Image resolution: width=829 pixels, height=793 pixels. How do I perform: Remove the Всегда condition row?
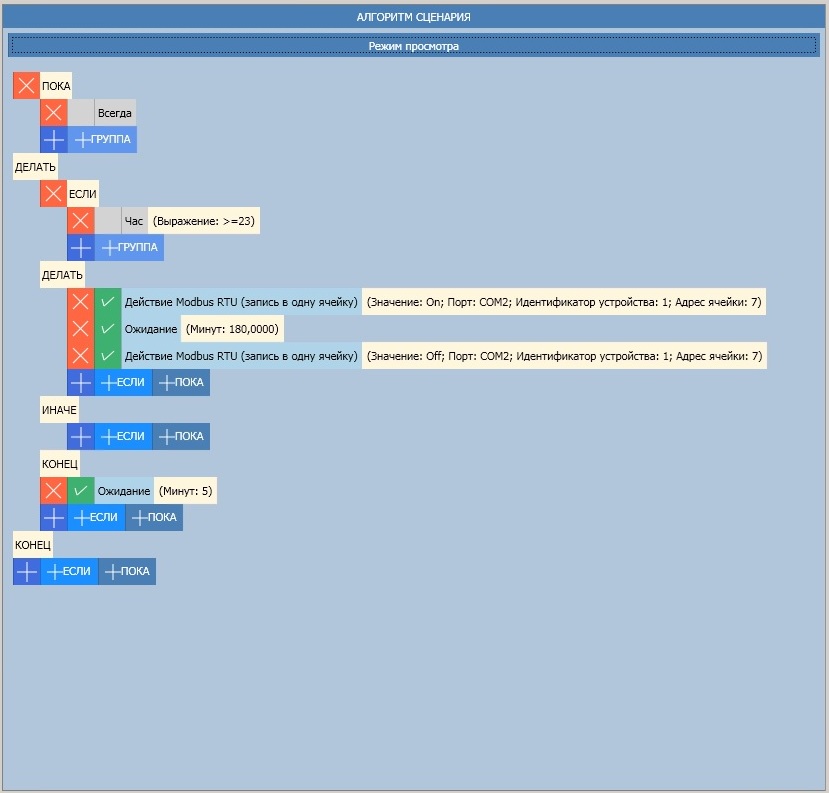pyautogui.click(x=53, y=113)
